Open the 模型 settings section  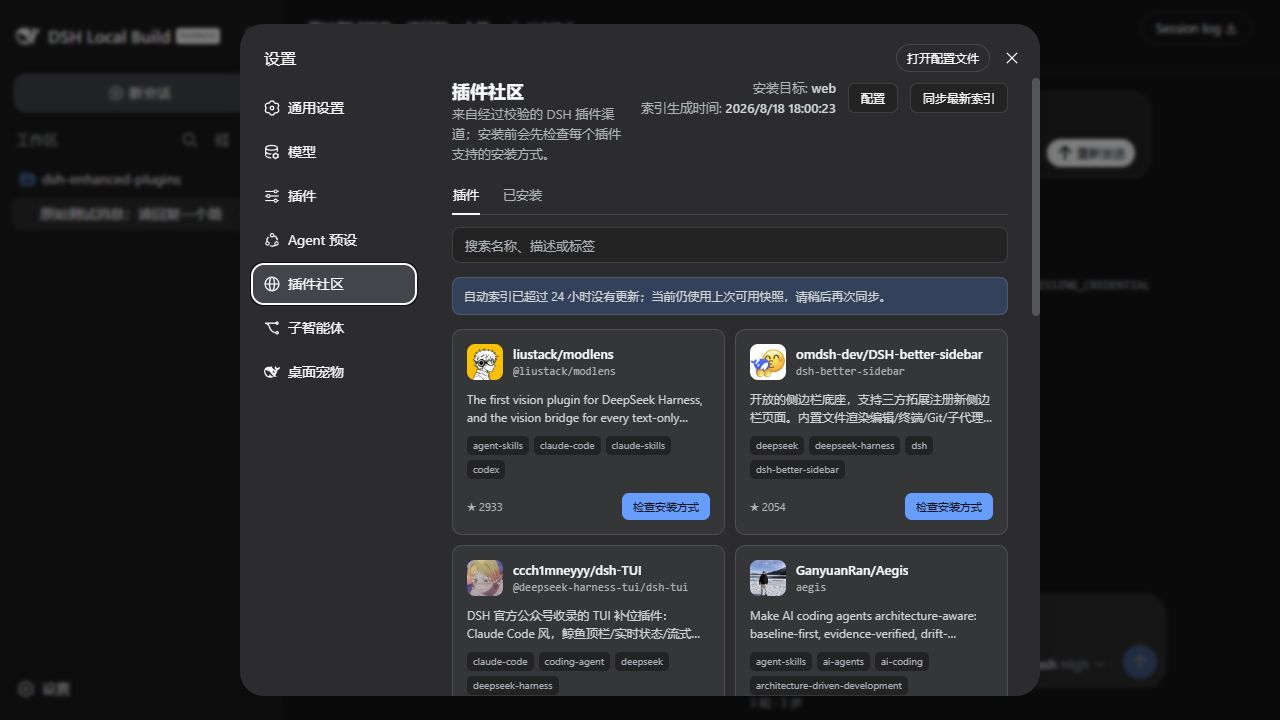334,152
